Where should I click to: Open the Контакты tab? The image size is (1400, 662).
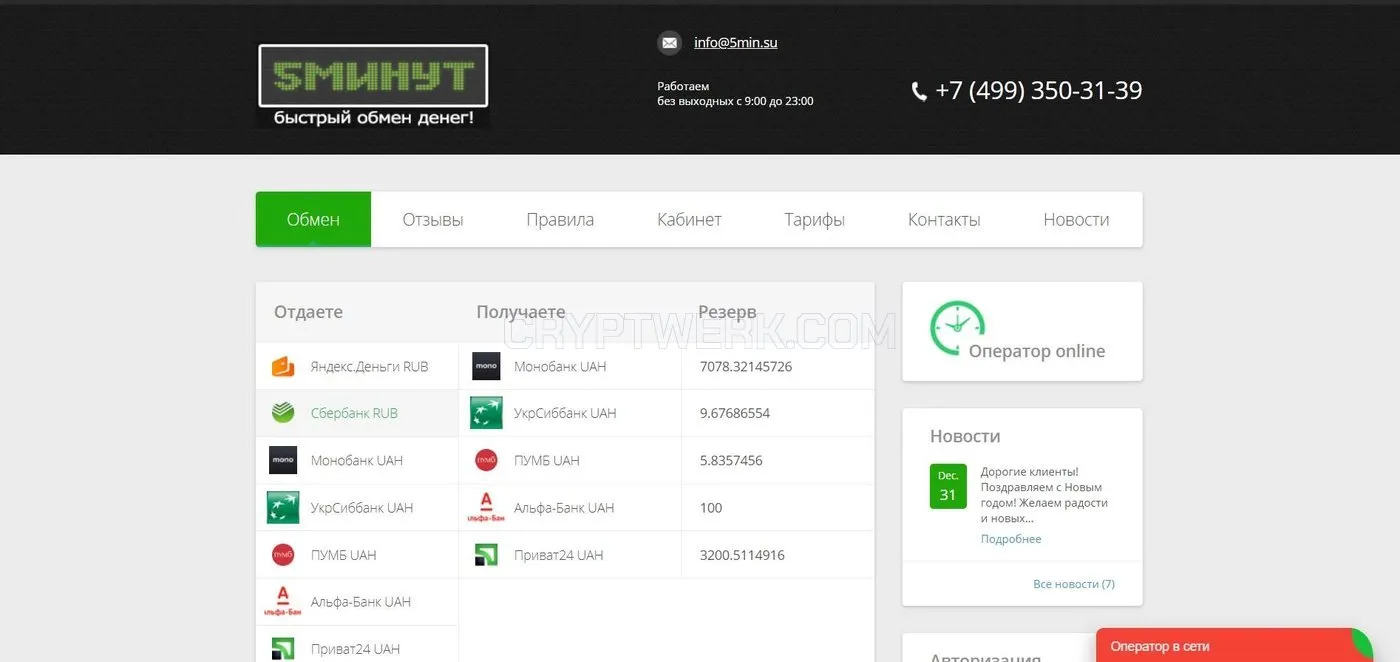point(944,219)
